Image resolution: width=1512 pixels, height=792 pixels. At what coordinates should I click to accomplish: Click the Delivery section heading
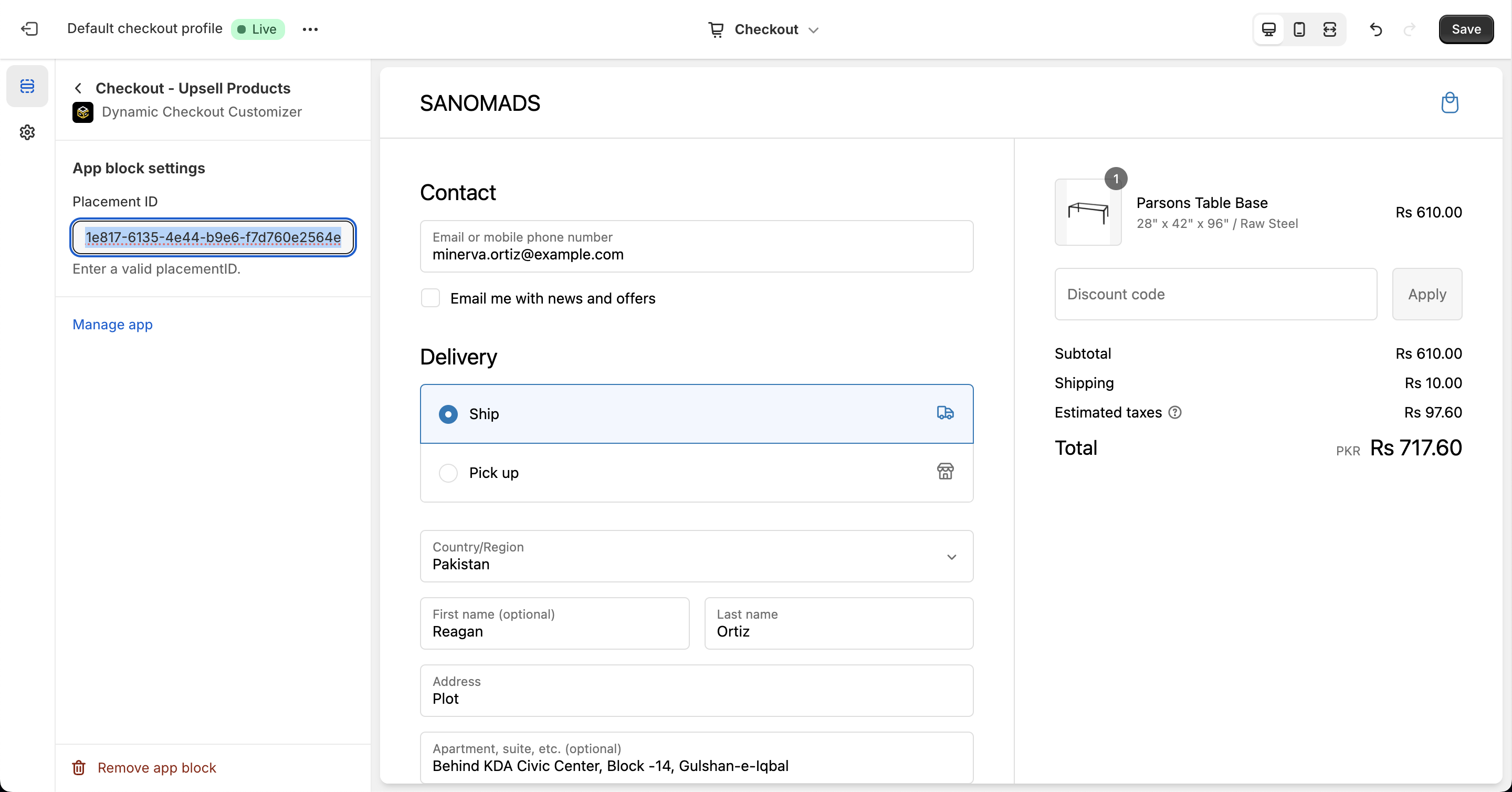point(458,357)
